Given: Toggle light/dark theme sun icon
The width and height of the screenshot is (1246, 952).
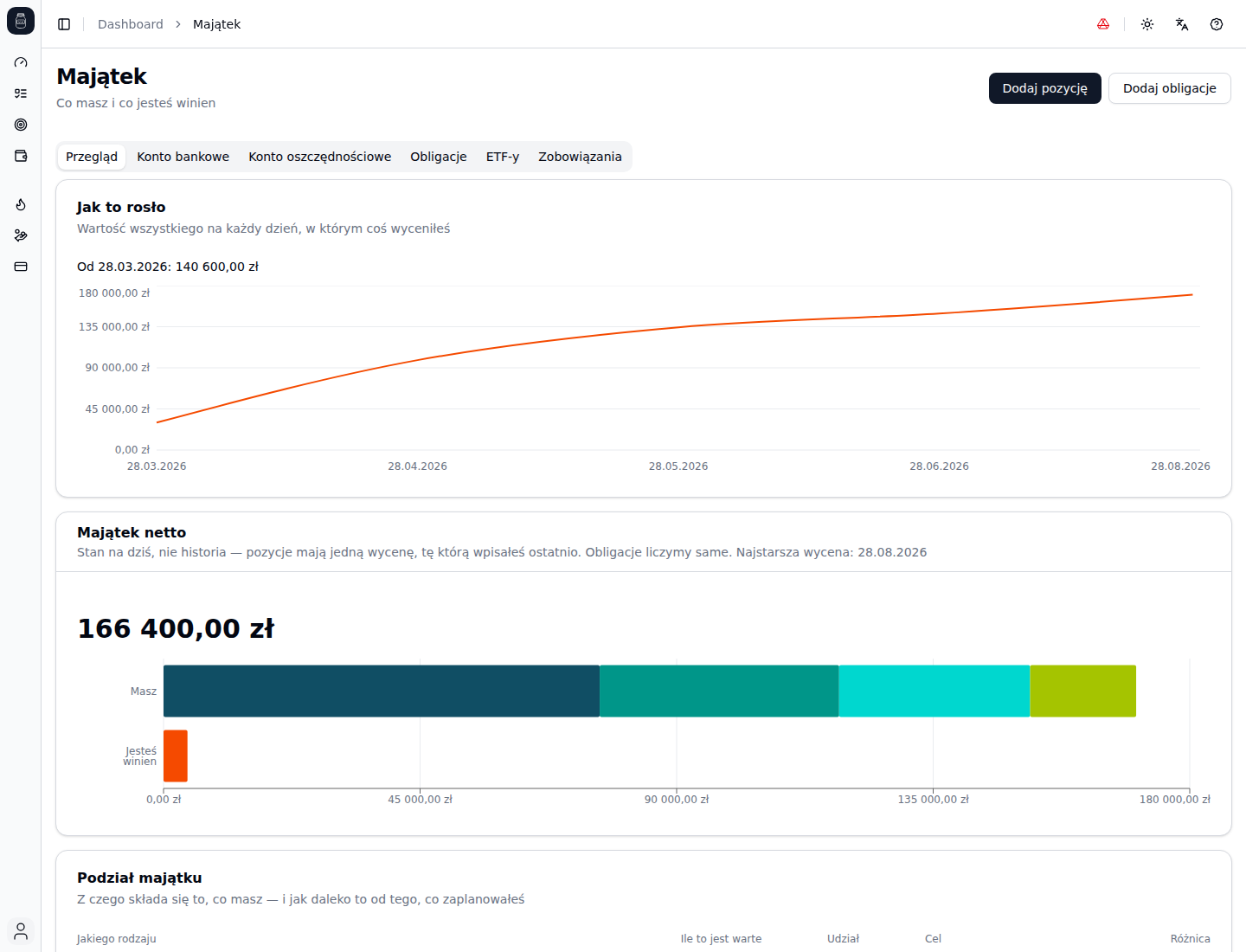Looking at the screenshot, I should [1147, 24].
